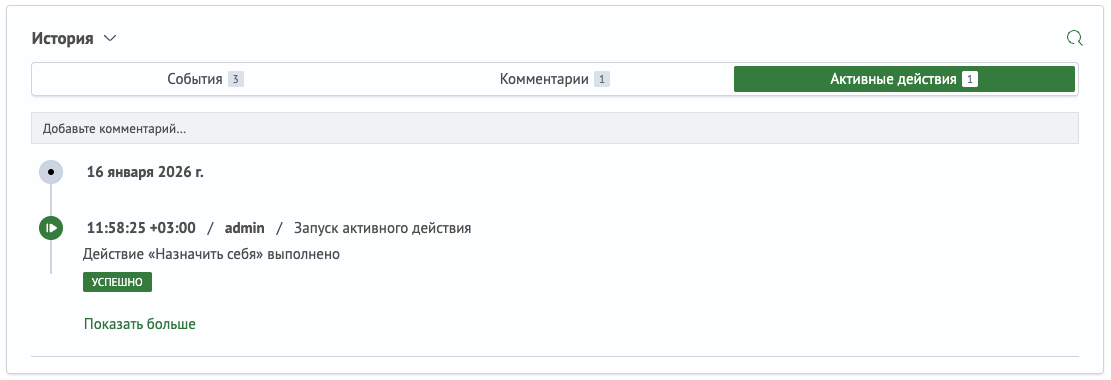Click the Действие «Назначить себя» выполнено message

211,254
